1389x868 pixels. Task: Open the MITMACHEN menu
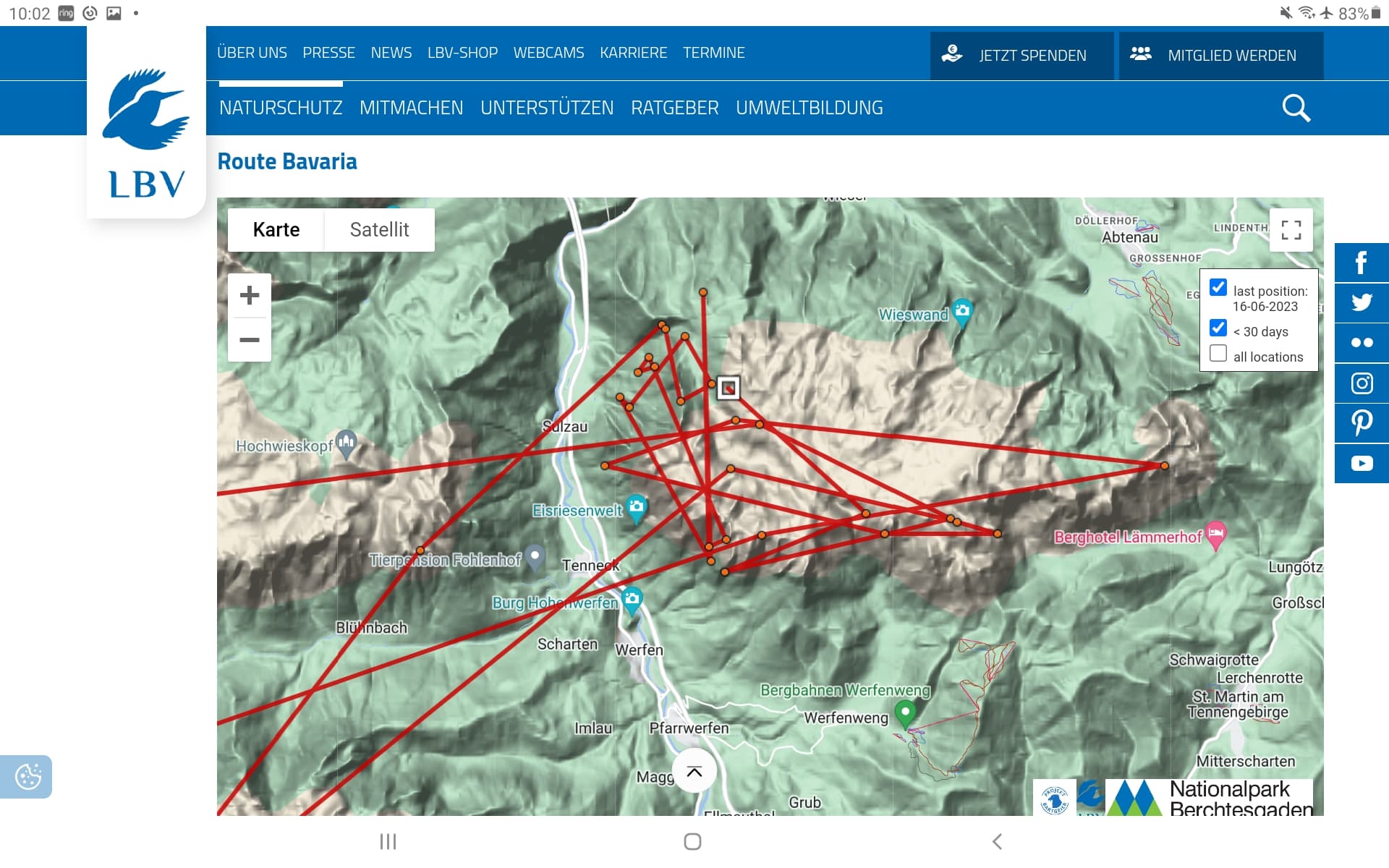(411, 108)
